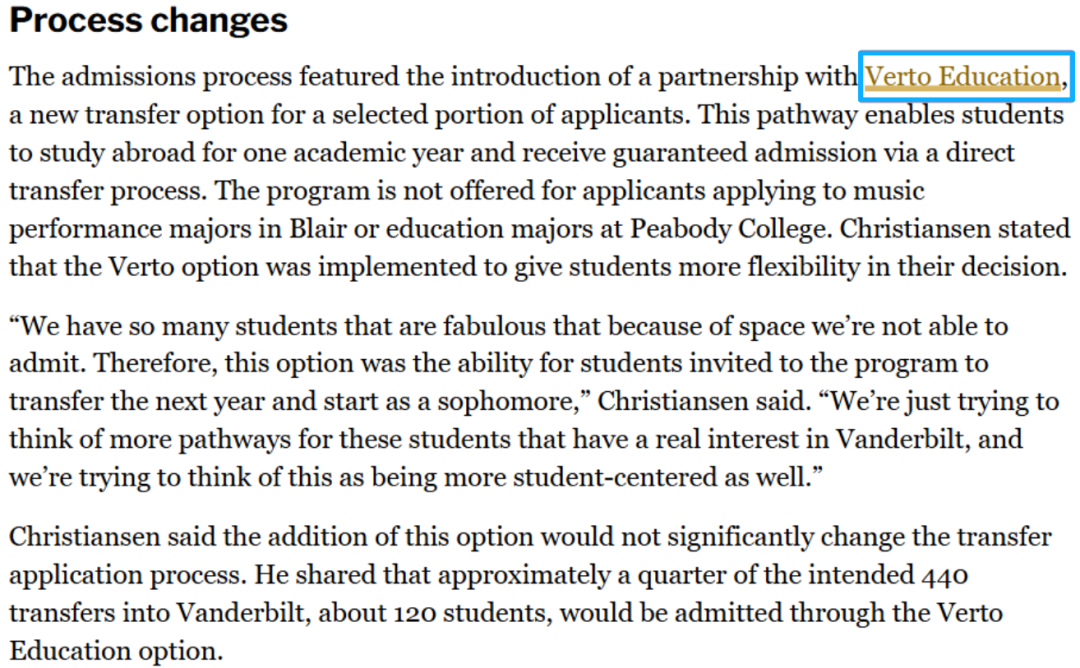1080x668 pixels.
Task: Click the number "440" in last paragraph
Action: 942,575
